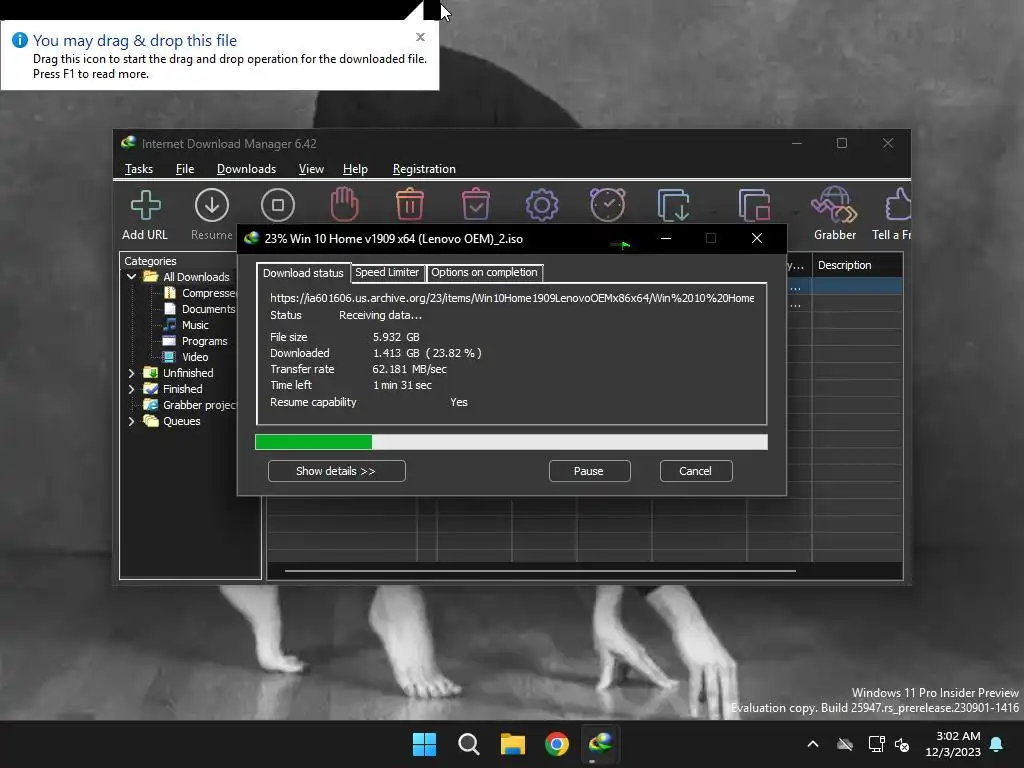Select the Programs category
The width and height of the screenshot is (1024, 768).
[195, 341]
